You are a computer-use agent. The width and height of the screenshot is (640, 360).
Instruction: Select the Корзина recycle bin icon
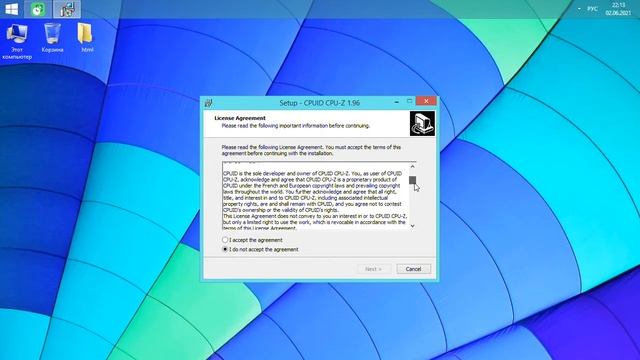pos(52,38)
